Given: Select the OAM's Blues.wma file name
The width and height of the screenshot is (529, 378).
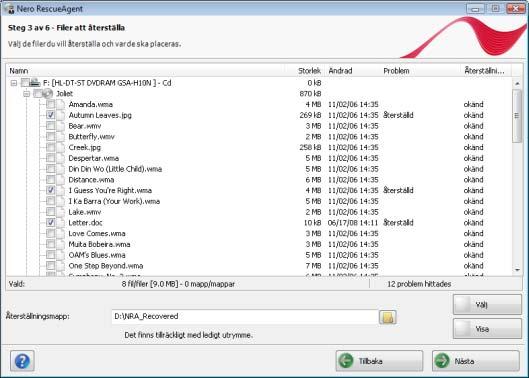Looking at the screenshot, I should click(97, 255).
